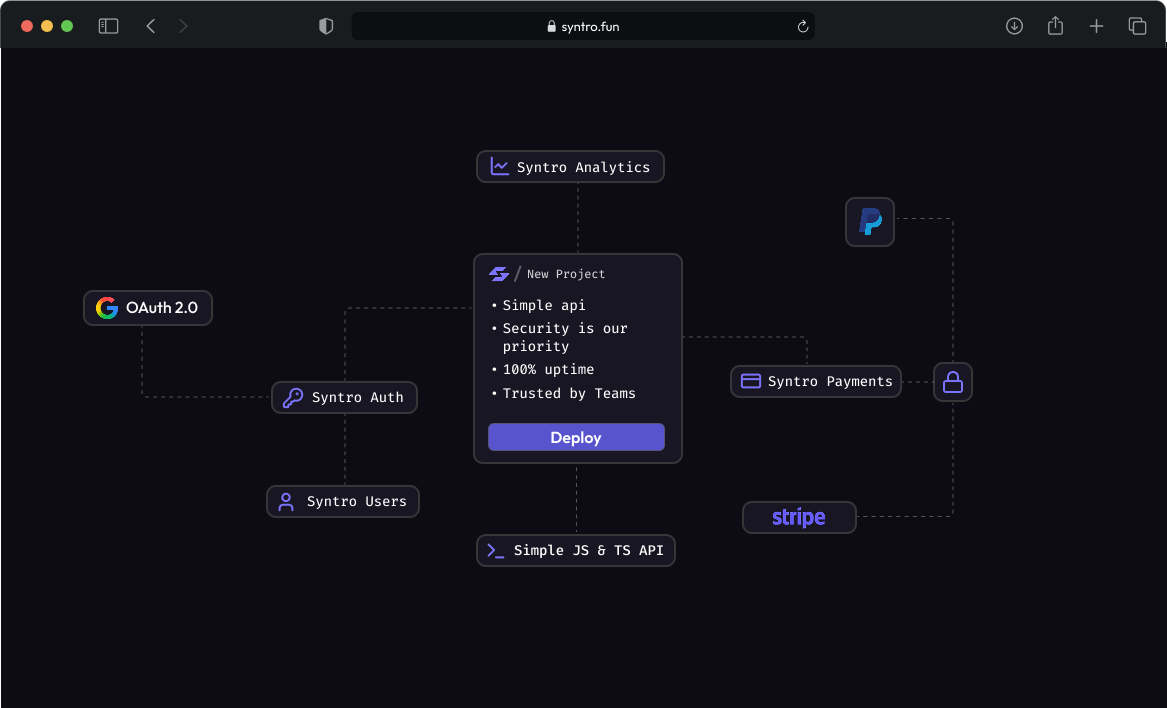The height and width of the screenshot is (708, 1167).
Task: Click the padlock security icon
Action: tap(952, 382)
